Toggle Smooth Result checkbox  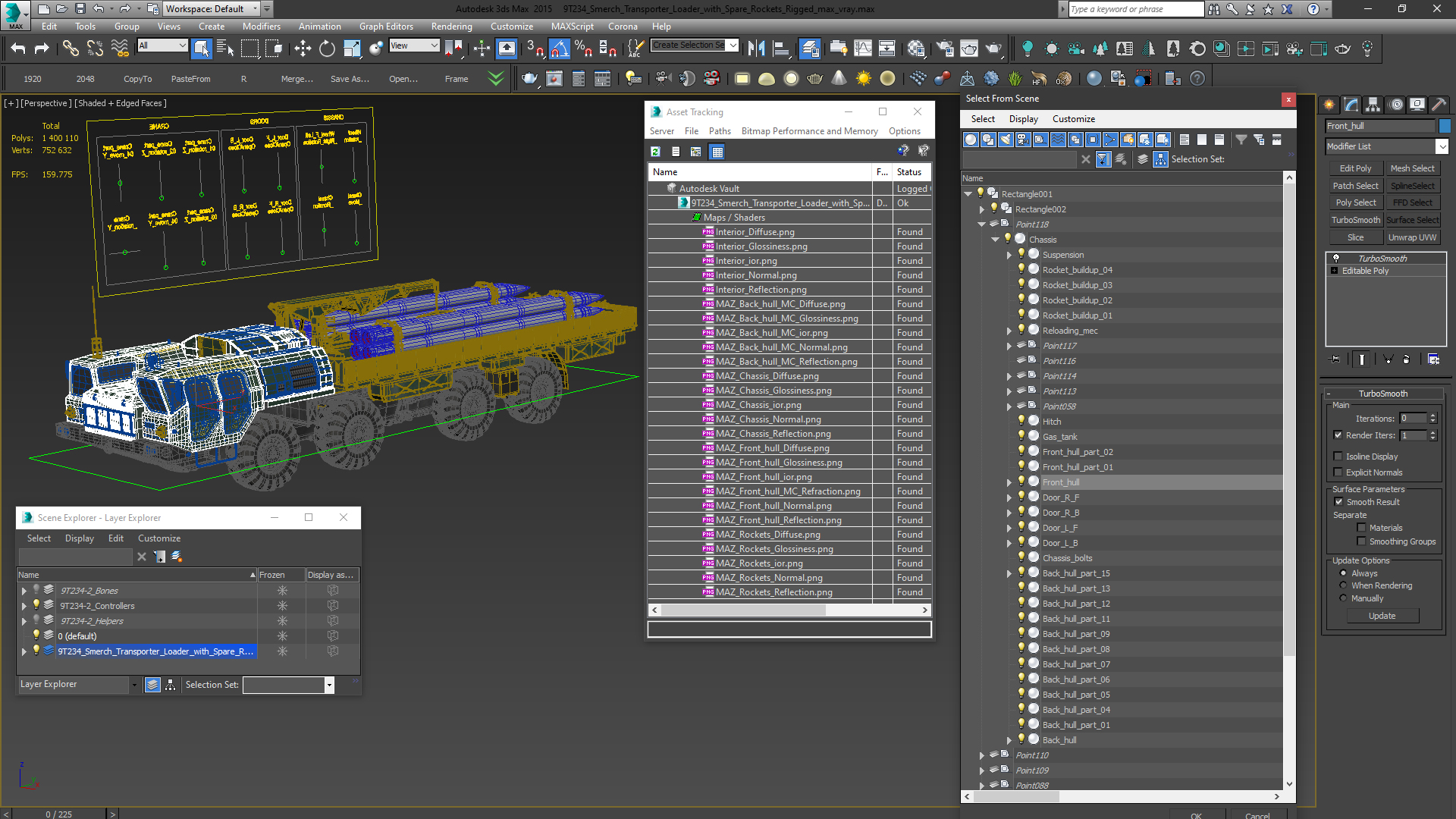1339,502
